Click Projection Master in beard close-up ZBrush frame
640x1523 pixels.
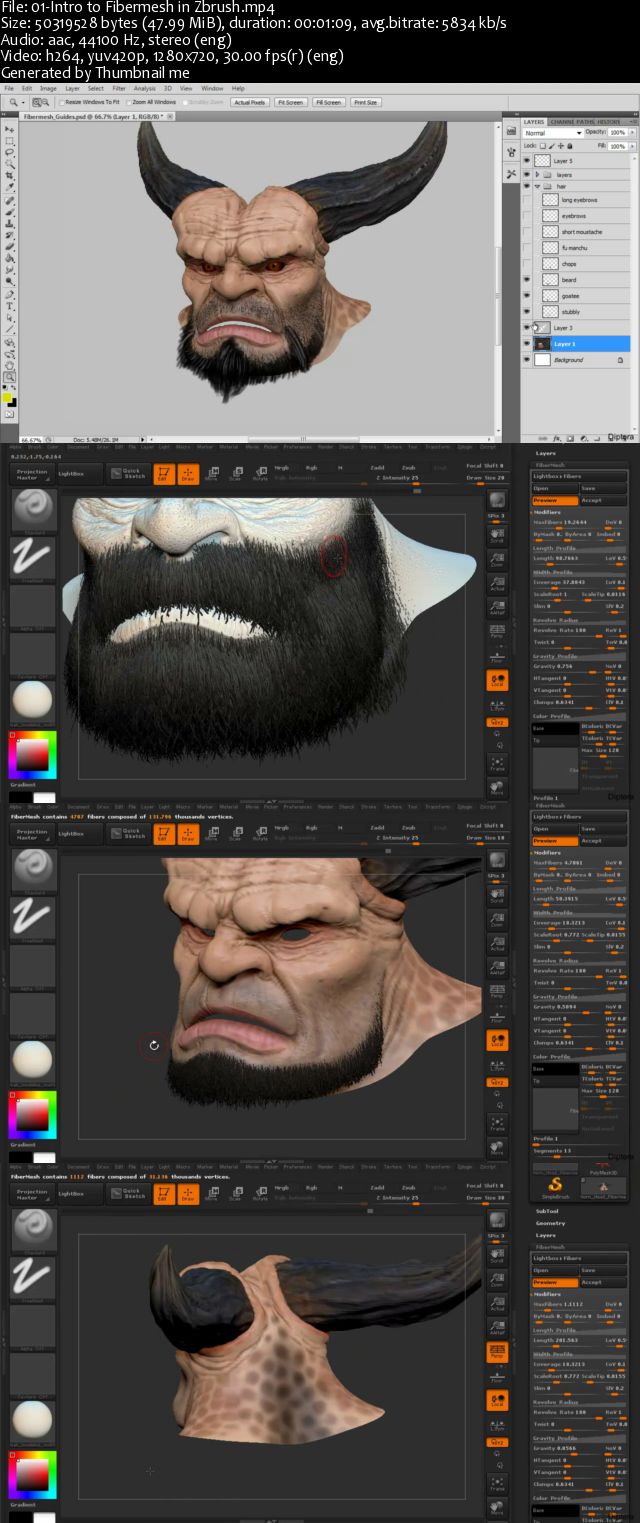[32, 474]
